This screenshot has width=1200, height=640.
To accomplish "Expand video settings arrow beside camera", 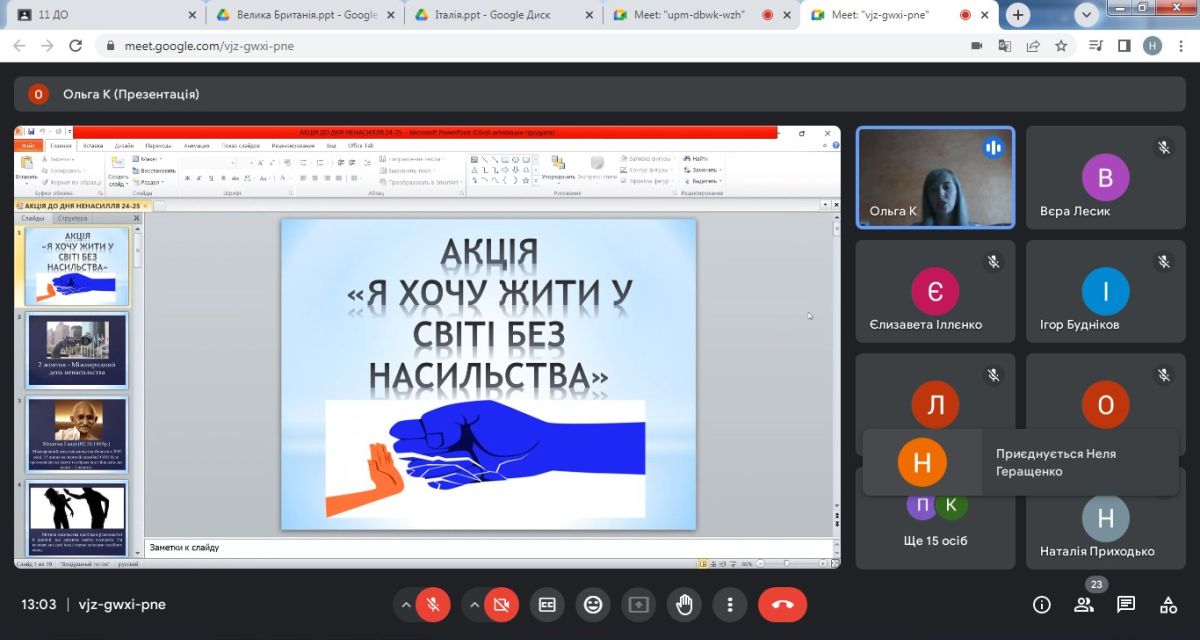I will 473,604.
